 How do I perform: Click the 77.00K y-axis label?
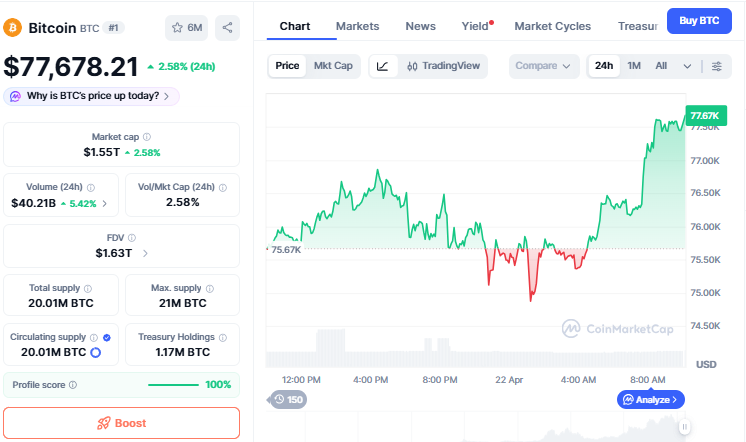tap(705, 161)
